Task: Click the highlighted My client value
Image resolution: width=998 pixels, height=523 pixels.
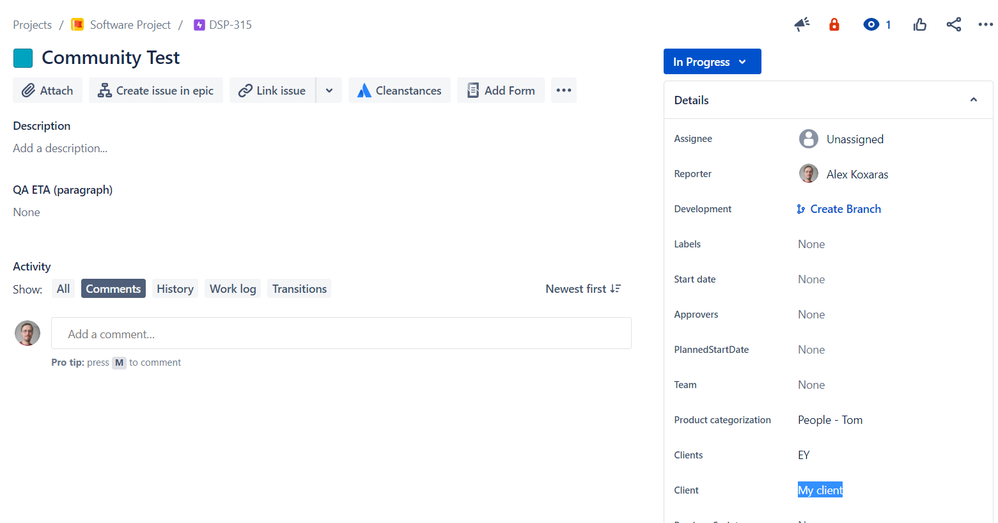Action: 820,490
